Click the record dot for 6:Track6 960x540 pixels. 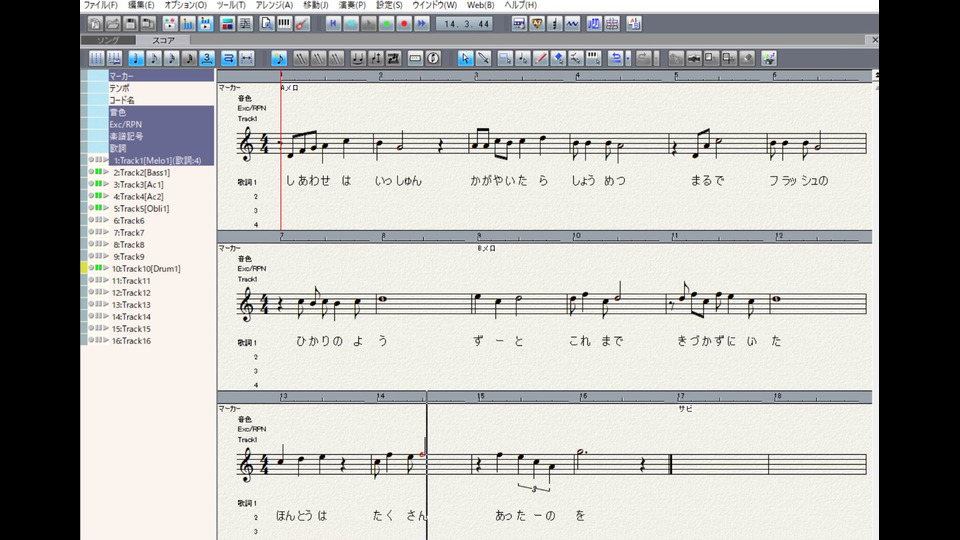[x=91, y=220]
